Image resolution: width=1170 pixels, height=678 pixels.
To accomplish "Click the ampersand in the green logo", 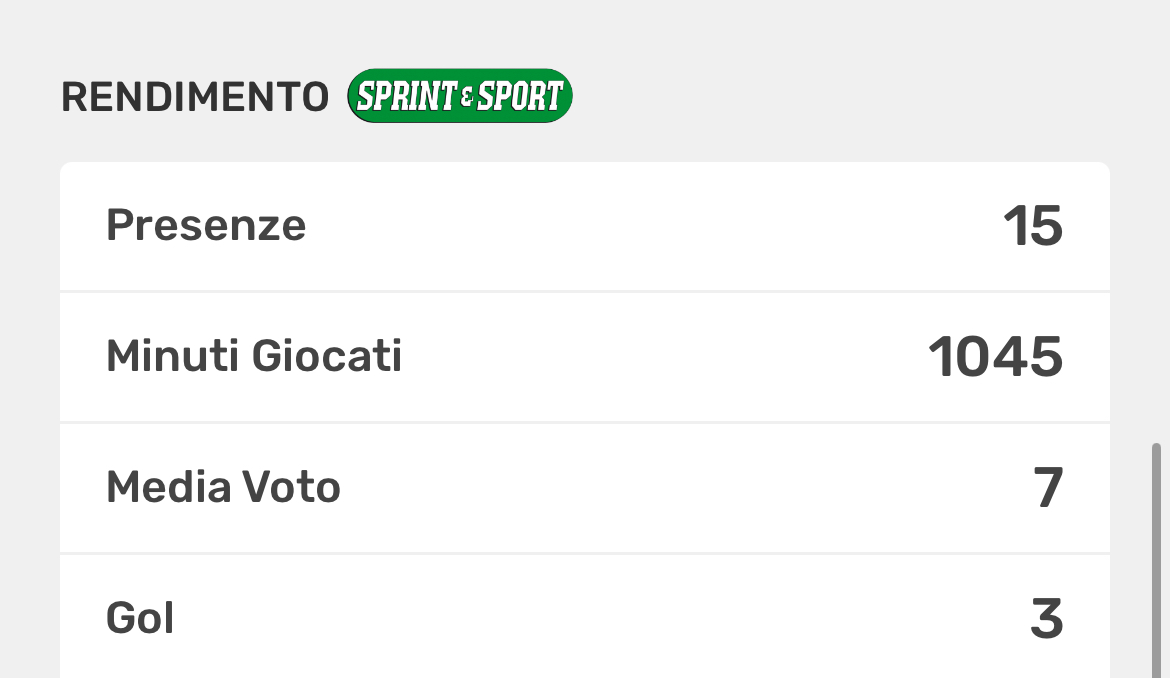I will click(467, 98).
